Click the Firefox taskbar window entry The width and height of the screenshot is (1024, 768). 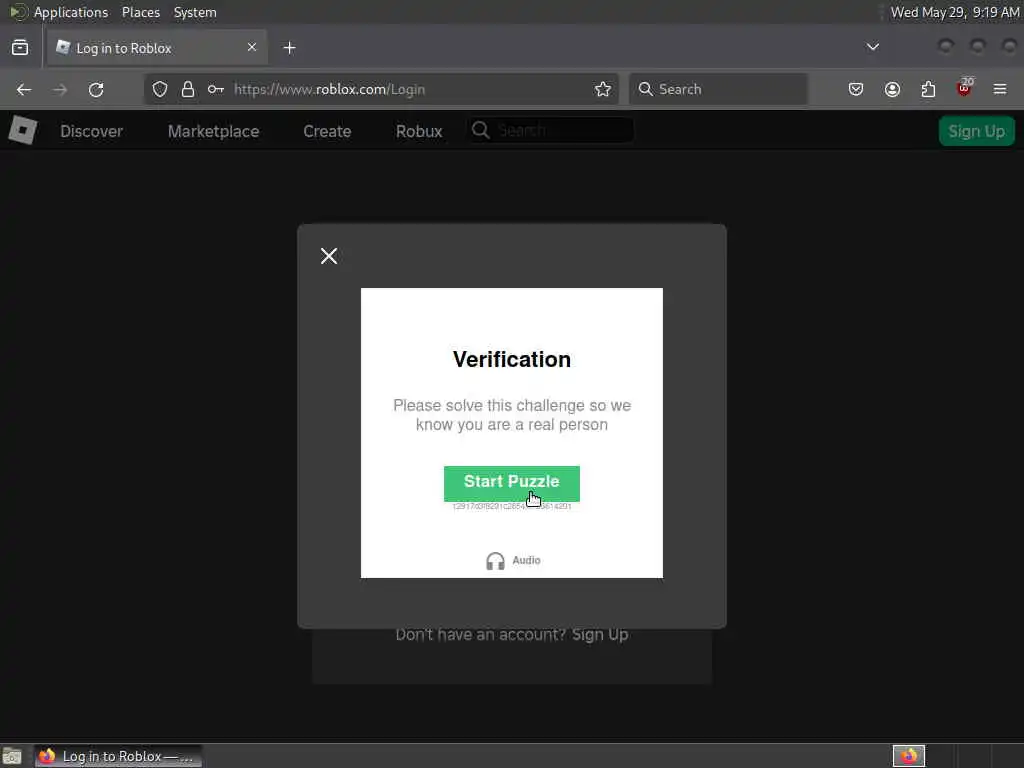pyautogui.click(x=118, y=756)
